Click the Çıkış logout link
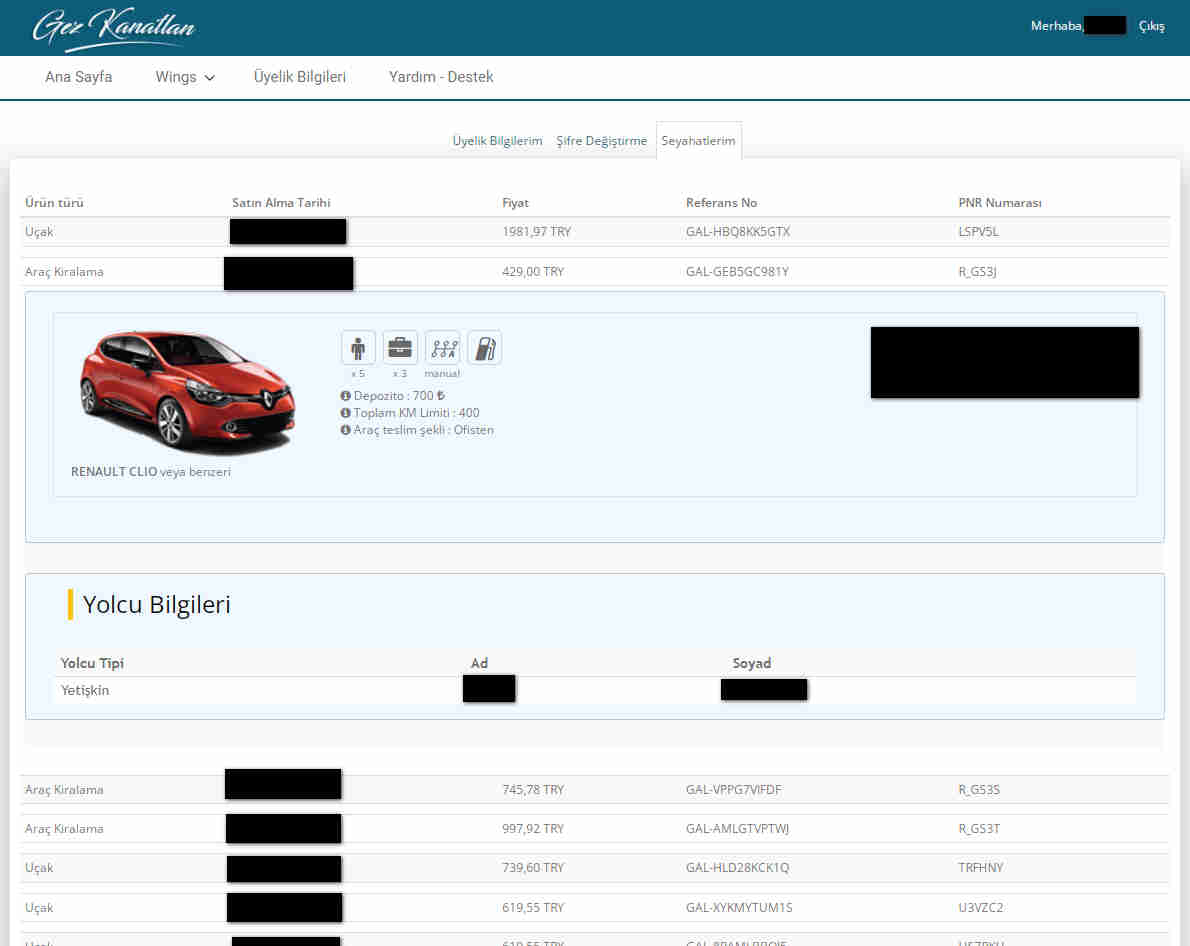This screenshot has width=1190, height=946. (1151, 27)
